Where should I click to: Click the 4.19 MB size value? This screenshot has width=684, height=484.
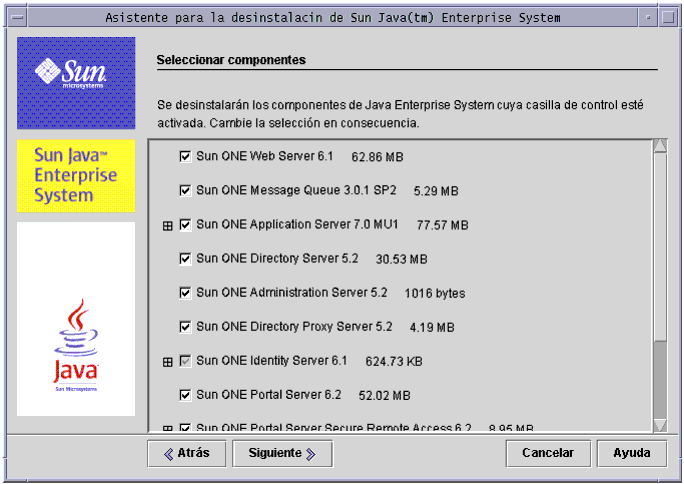tap(432, 327)
